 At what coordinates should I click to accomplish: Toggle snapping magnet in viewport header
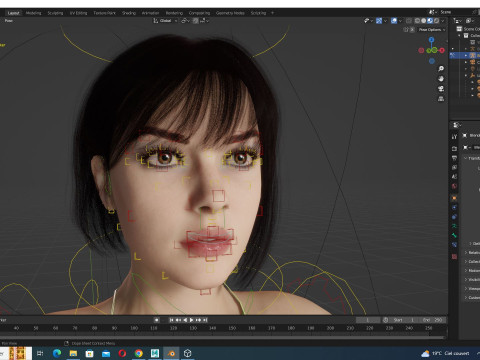point(195,21)
